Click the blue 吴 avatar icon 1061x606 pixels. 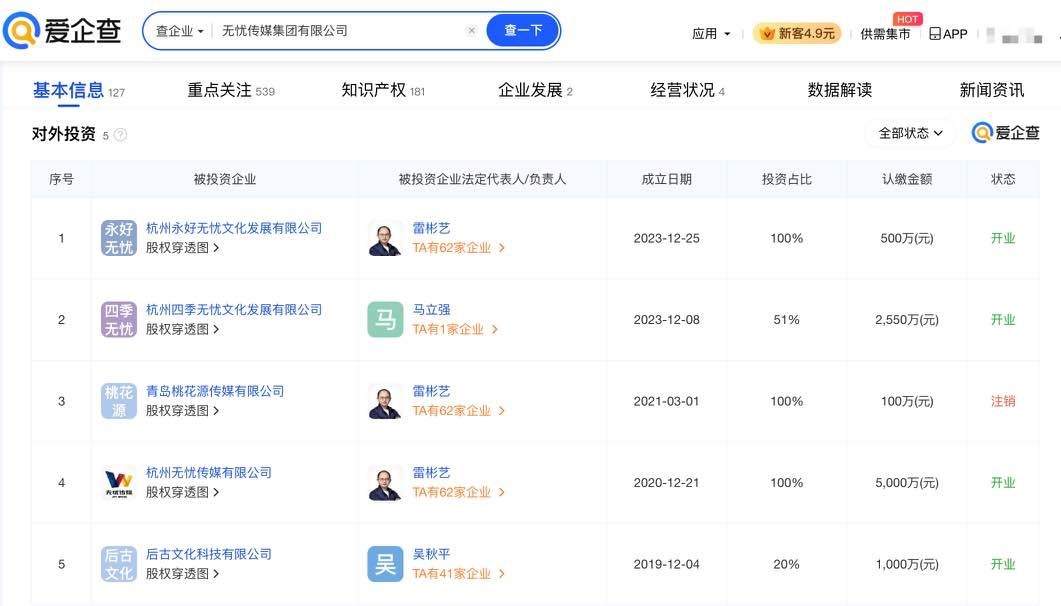[385, 564]
